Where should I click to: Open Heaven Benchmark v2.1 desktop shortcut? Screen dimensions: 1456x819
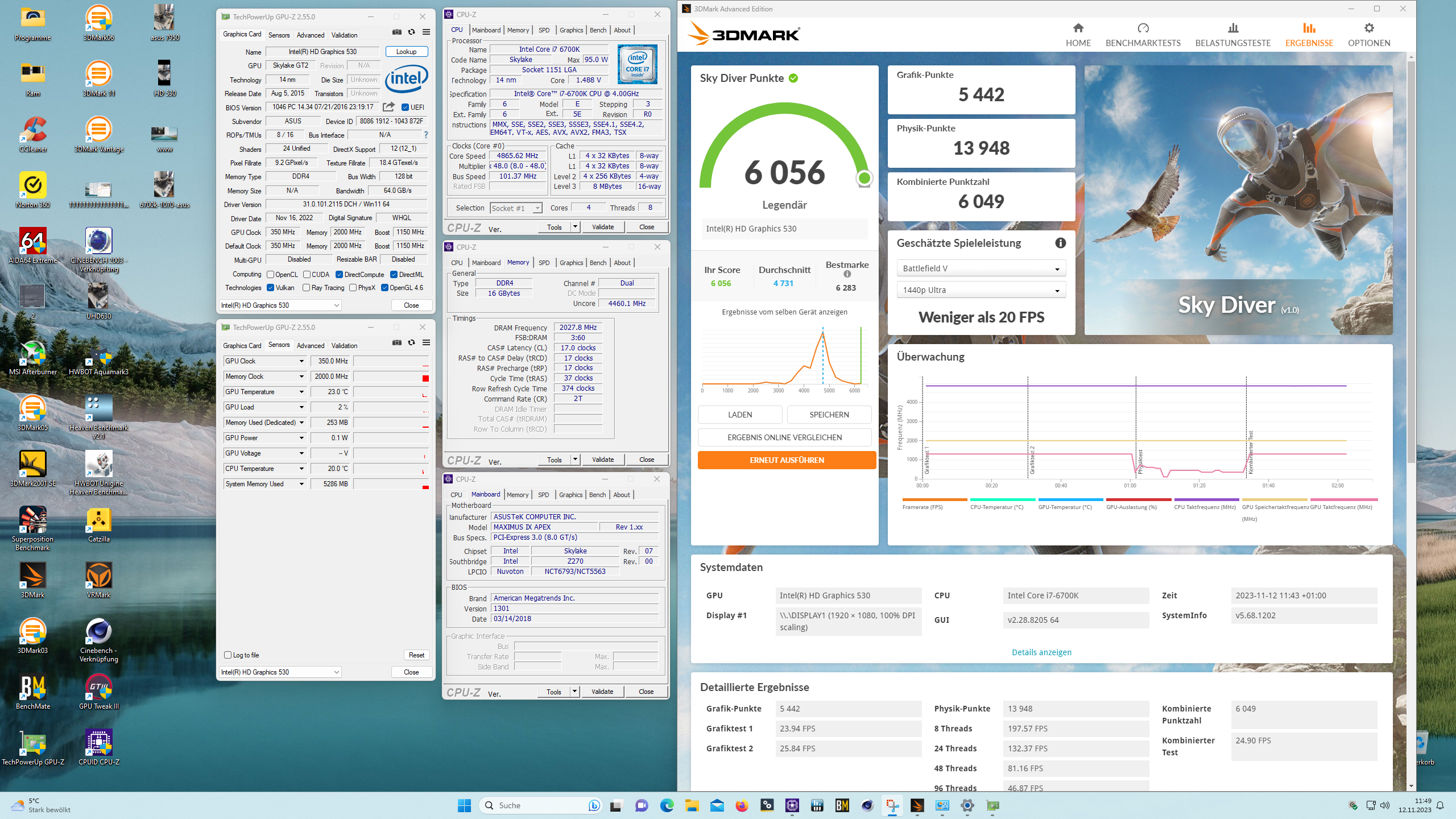pyautogui.click(x=98, y=417)
